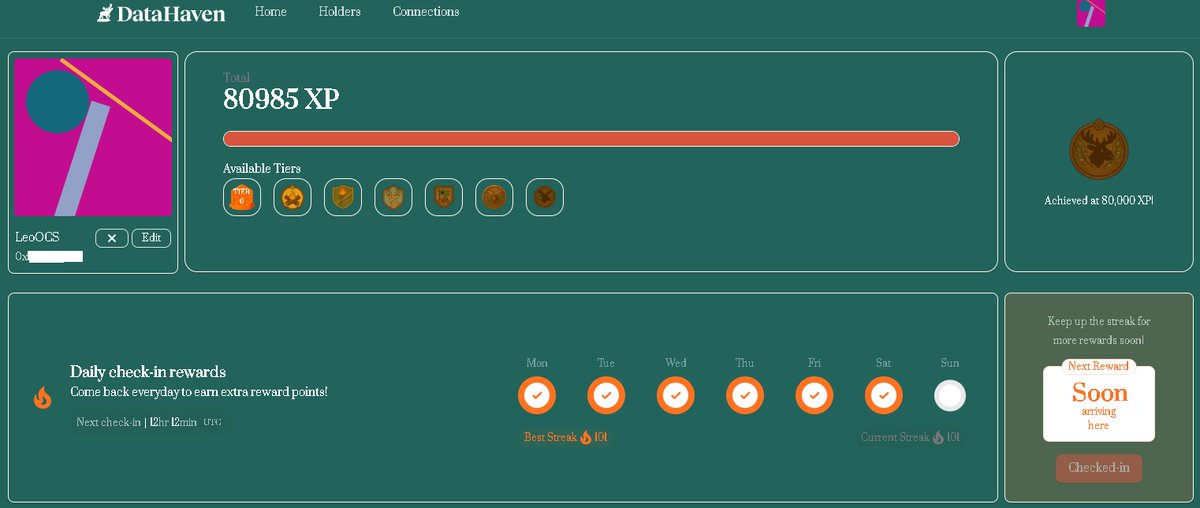Click the Next check-in timer text
The height and width of the screenshot is (508, 1200).
point(148,422)
